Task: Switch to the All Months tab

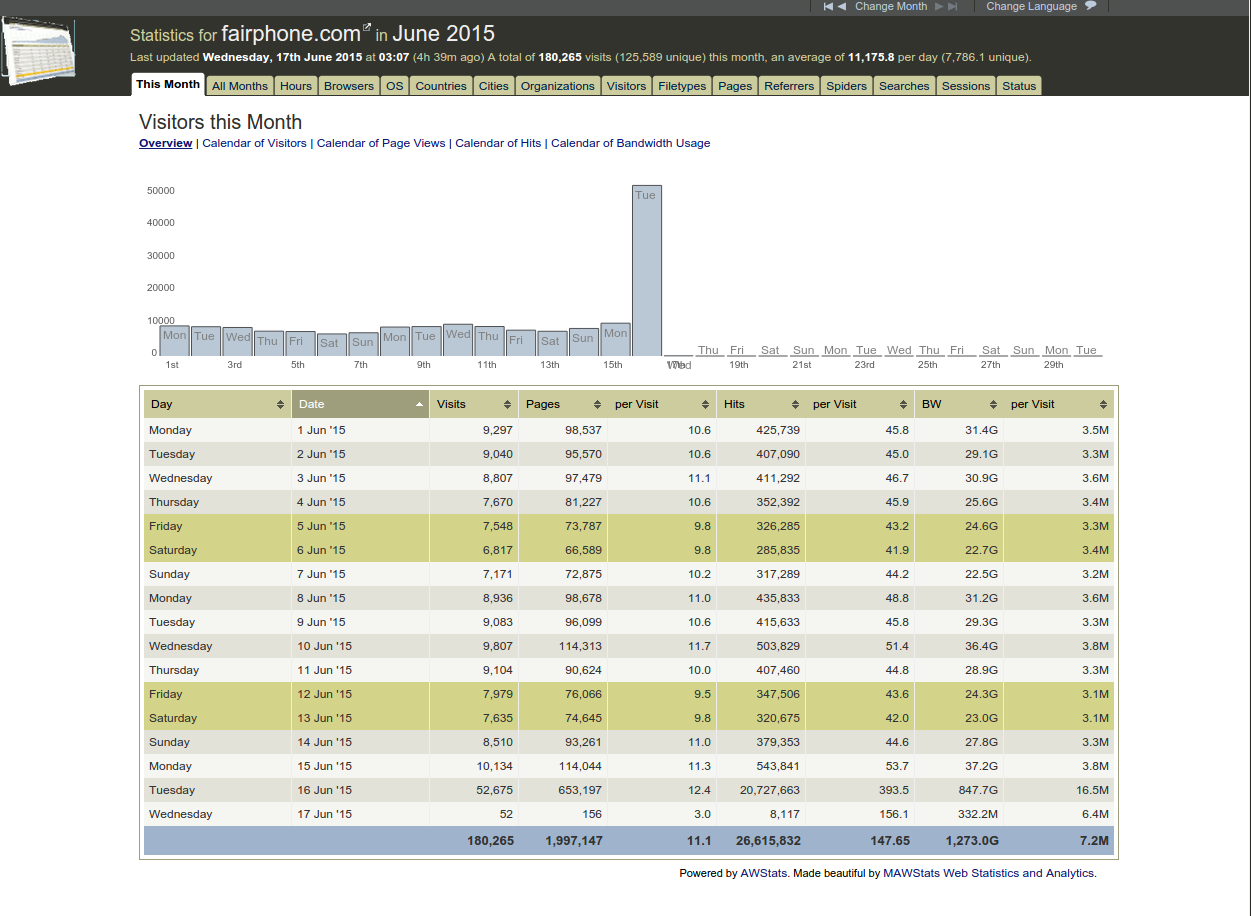Action: pyautogui.click(x=240, y=86)
